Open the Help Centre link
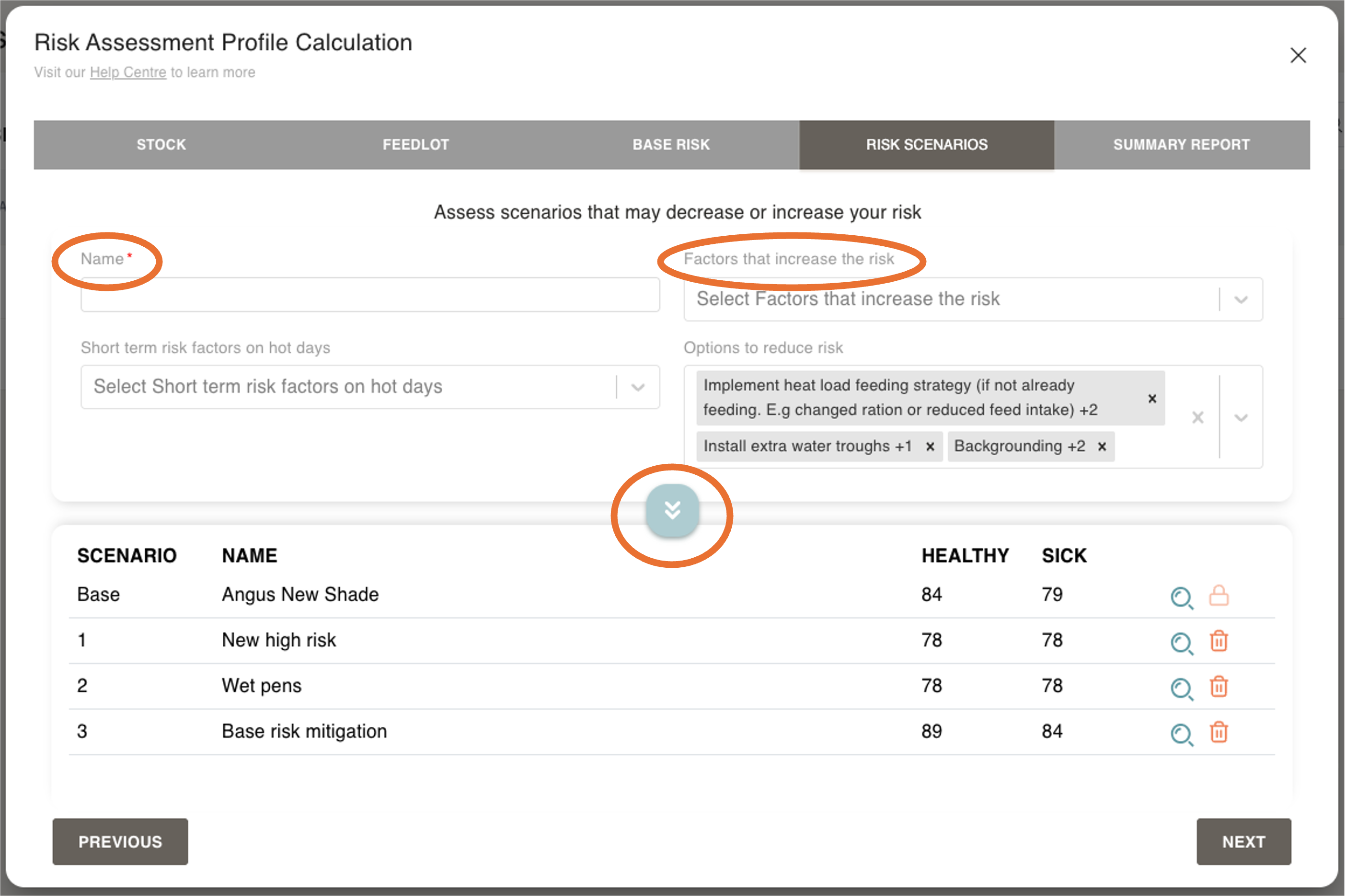The width and height of the screenshot is (1346, 896). 128,72
